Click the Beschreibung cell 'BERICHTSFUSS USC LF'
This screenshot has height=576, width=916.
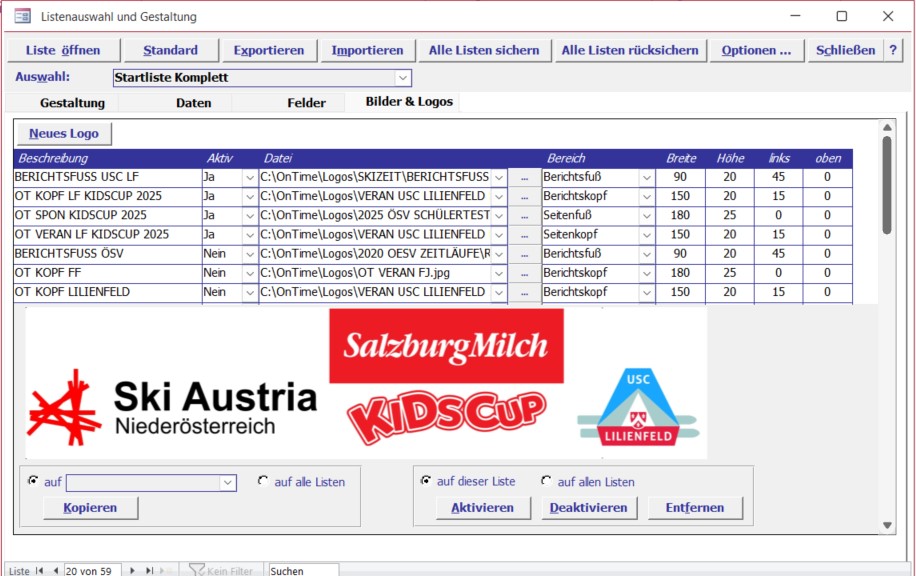point(107,178)
